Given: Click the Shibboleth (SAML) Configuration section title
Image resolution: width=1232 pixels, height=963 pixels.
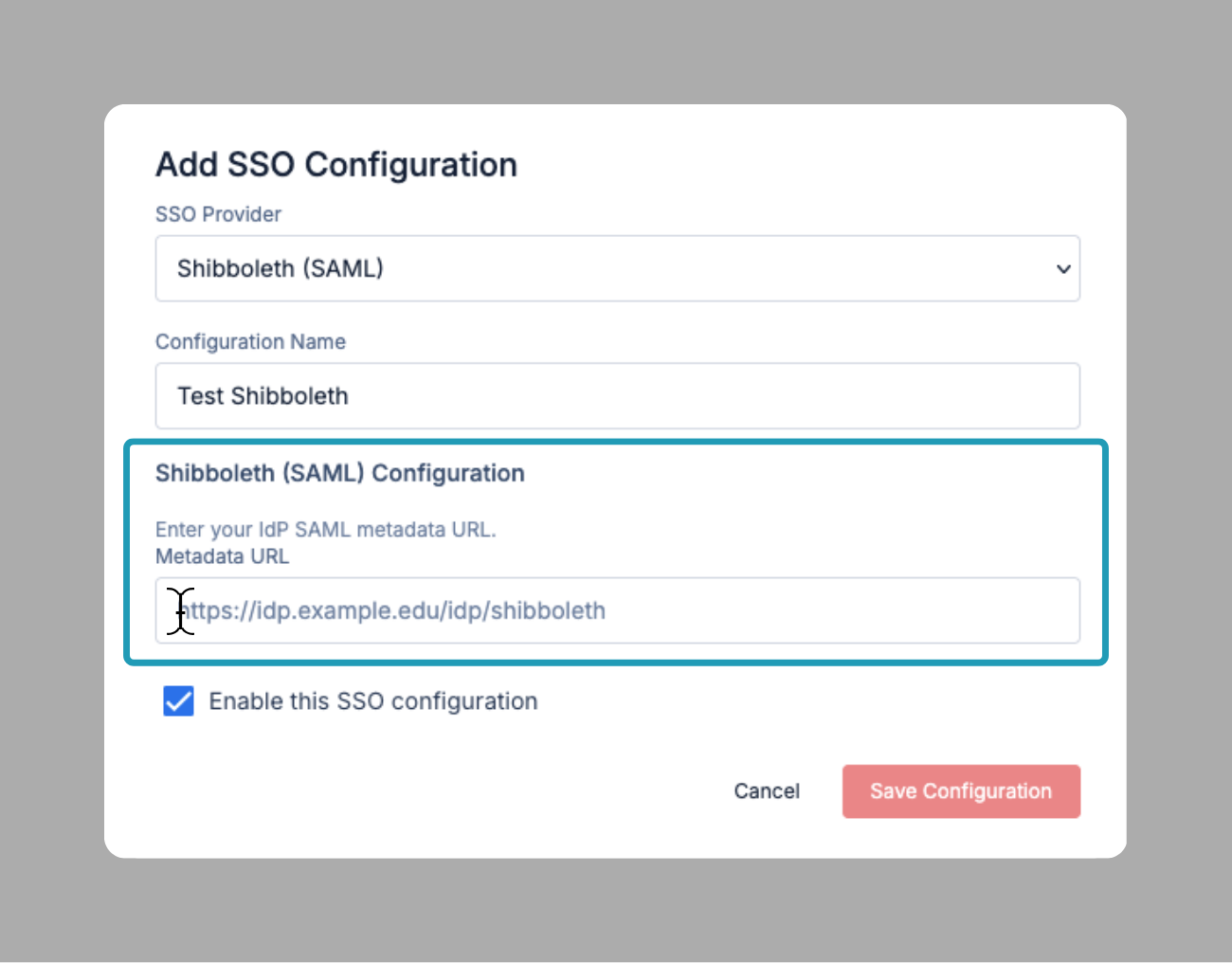Looking at the screenshot, I should tap(340, 473).
